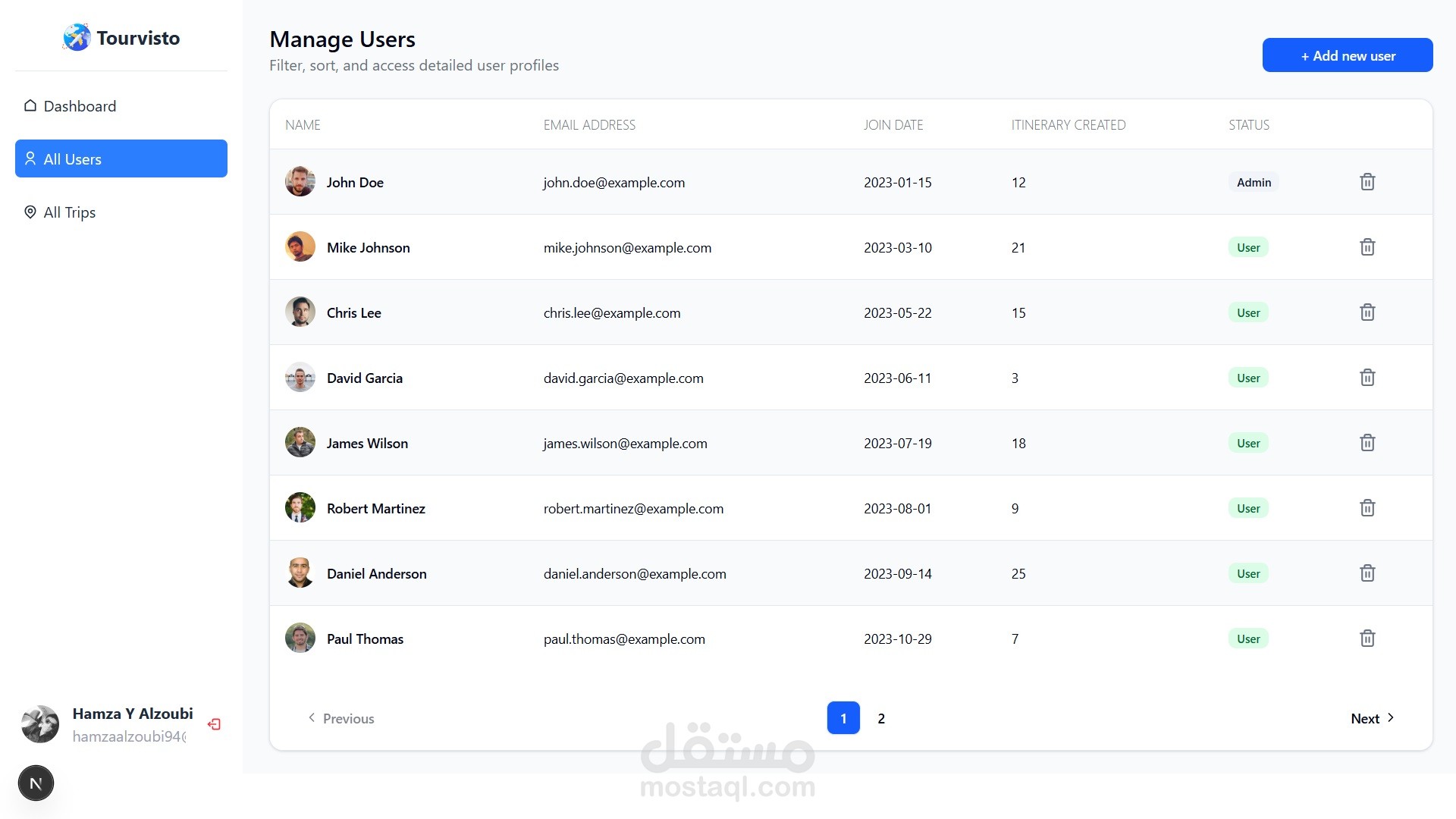Viewport: 1456px width, 819px height.
Task: Click Robert Martinez's avatar thumbnail
Action: 300,508
